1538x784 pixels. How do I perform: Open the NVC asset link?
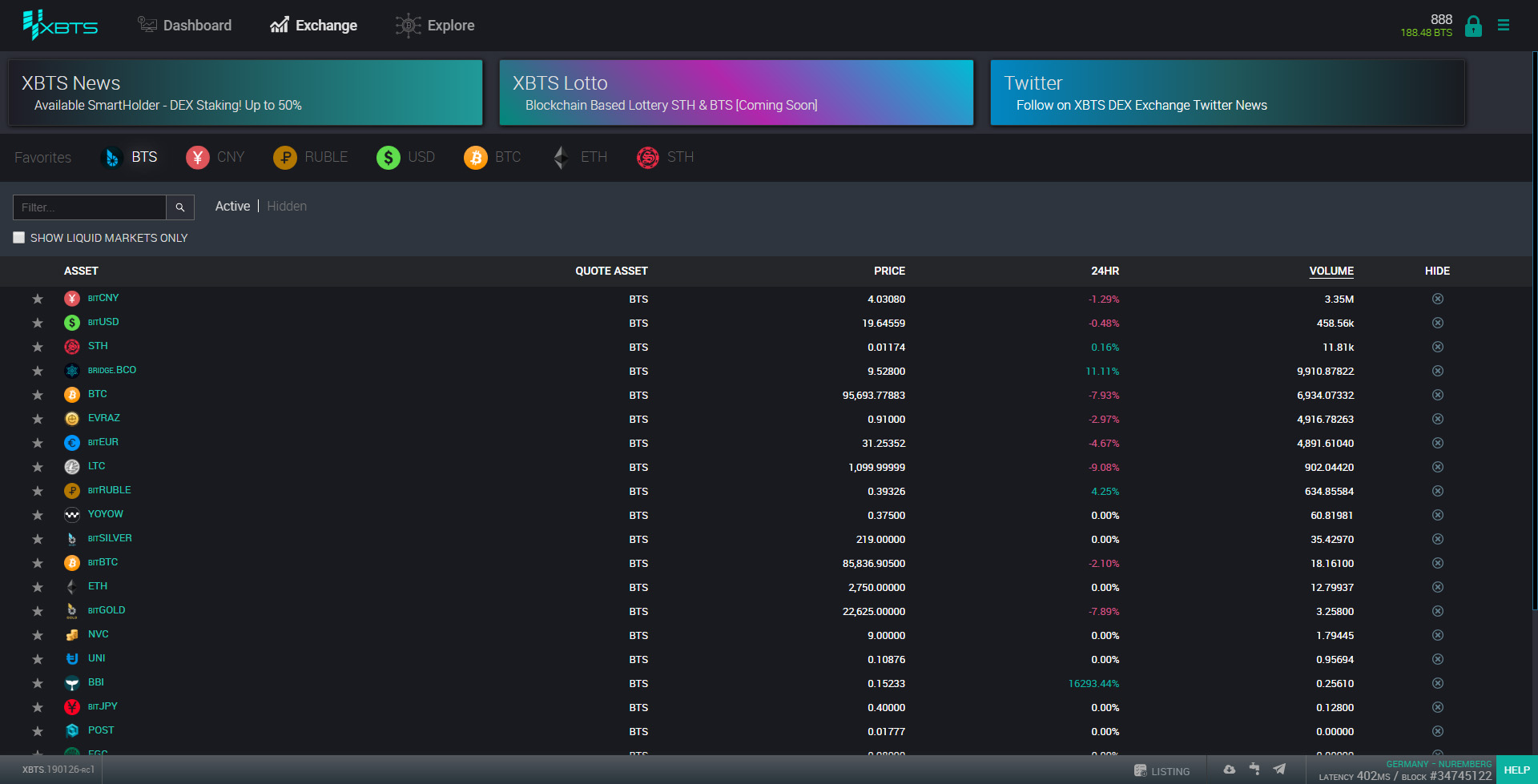(x=98, y=634)
